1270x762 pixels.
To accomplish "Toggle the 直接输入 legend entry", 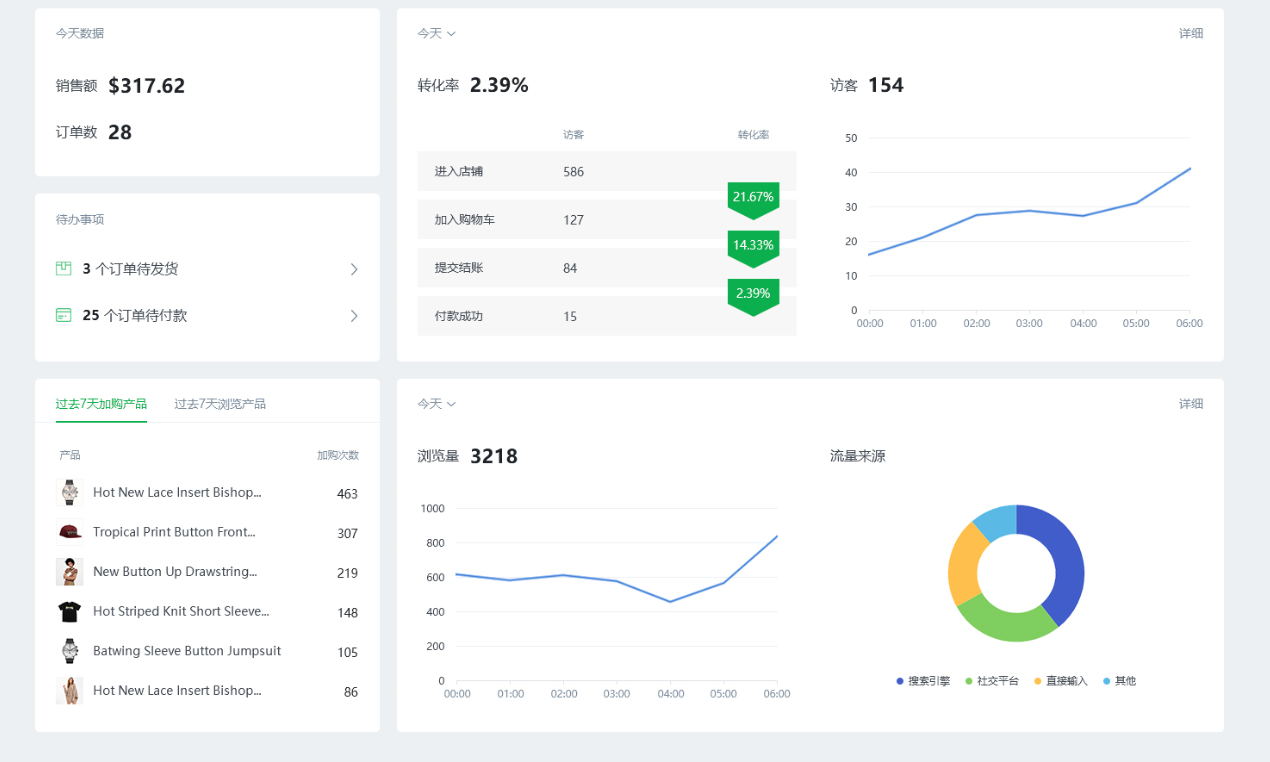I will tap(1060, 681).
